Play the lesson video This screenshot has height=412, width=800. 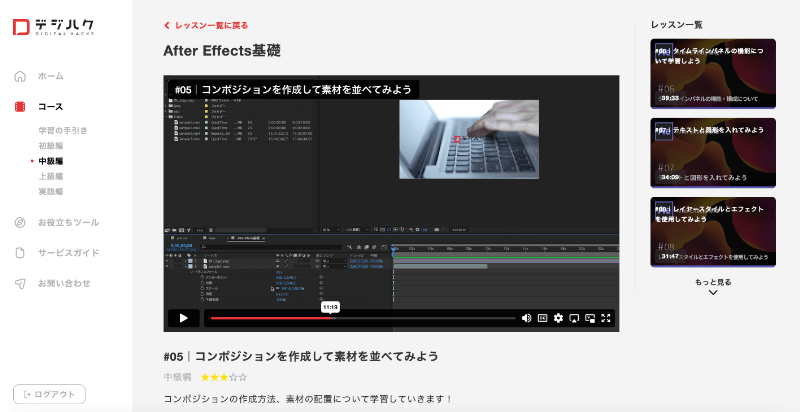pyautogui.click(x=183, y=318)
